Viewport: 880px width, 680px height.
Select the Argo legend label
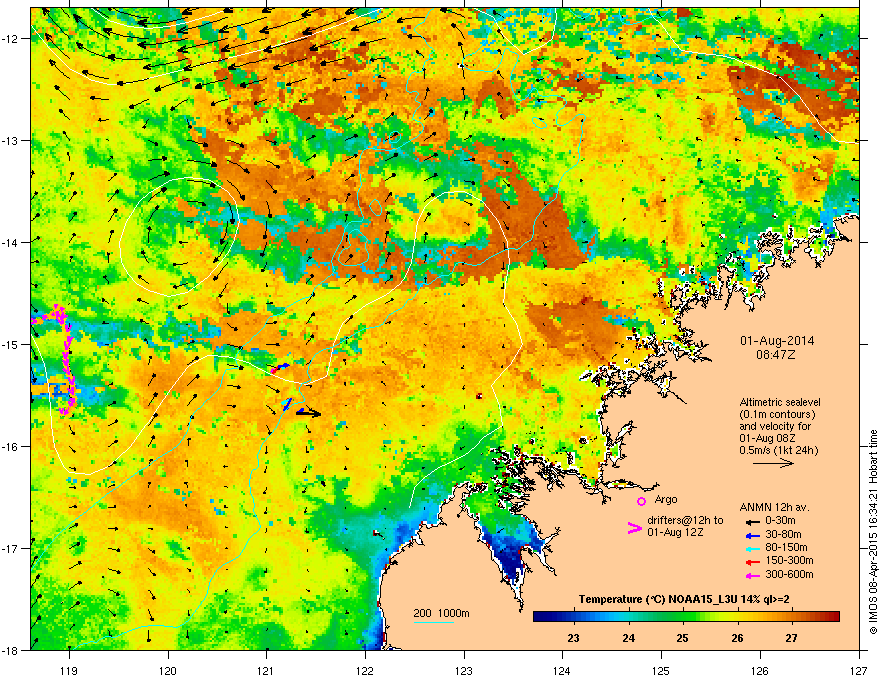click(x=666, y=499)
